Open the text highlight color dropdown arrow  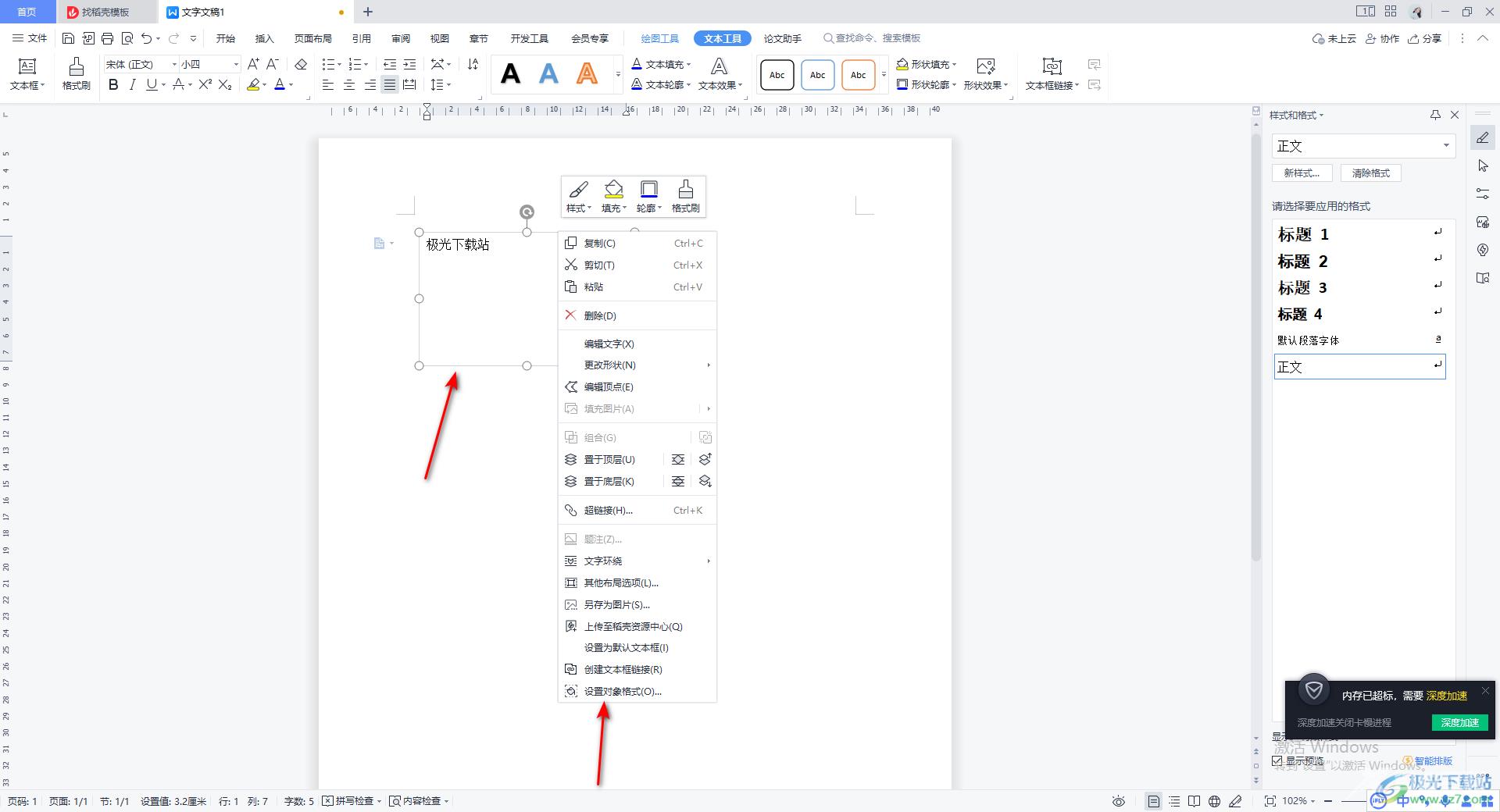(x=264, y=85)
